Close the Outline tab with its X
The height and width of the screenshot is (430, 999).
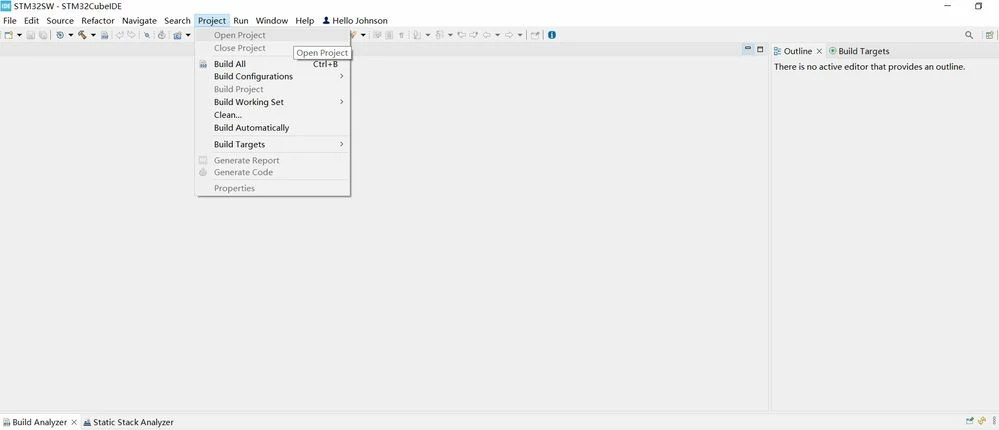coord(819,51)
